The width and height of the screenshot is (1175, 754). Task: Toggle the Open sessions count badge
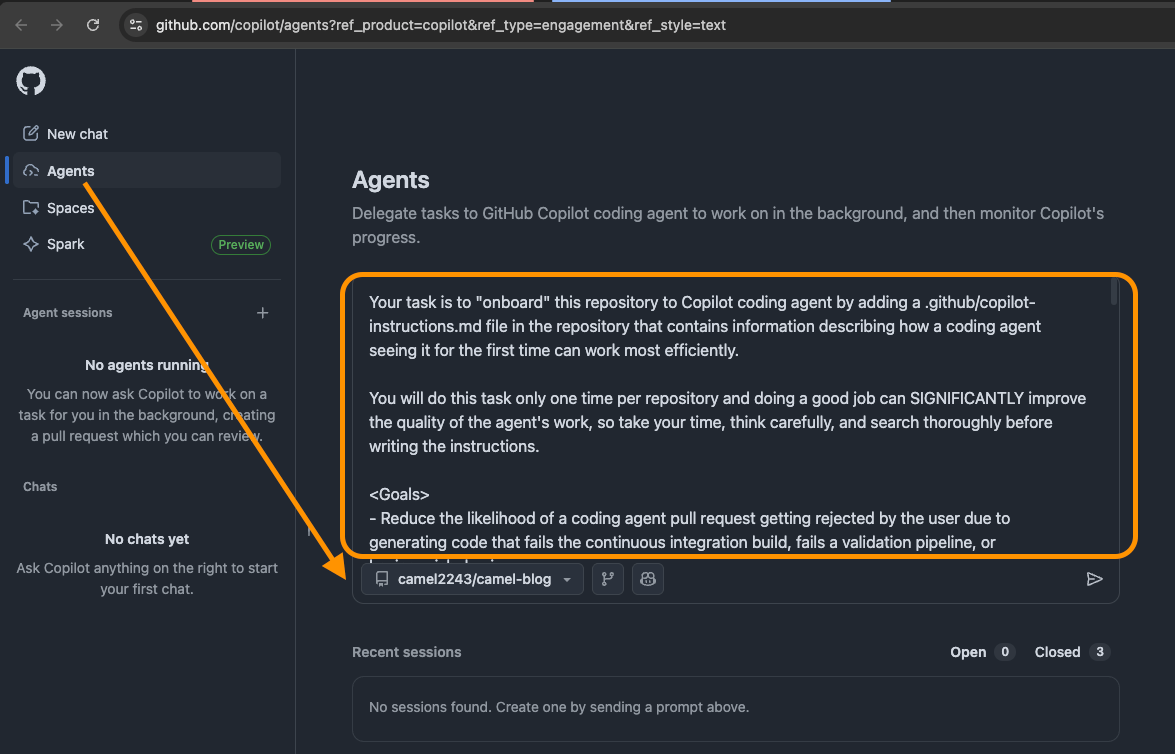coord(1005,651)
